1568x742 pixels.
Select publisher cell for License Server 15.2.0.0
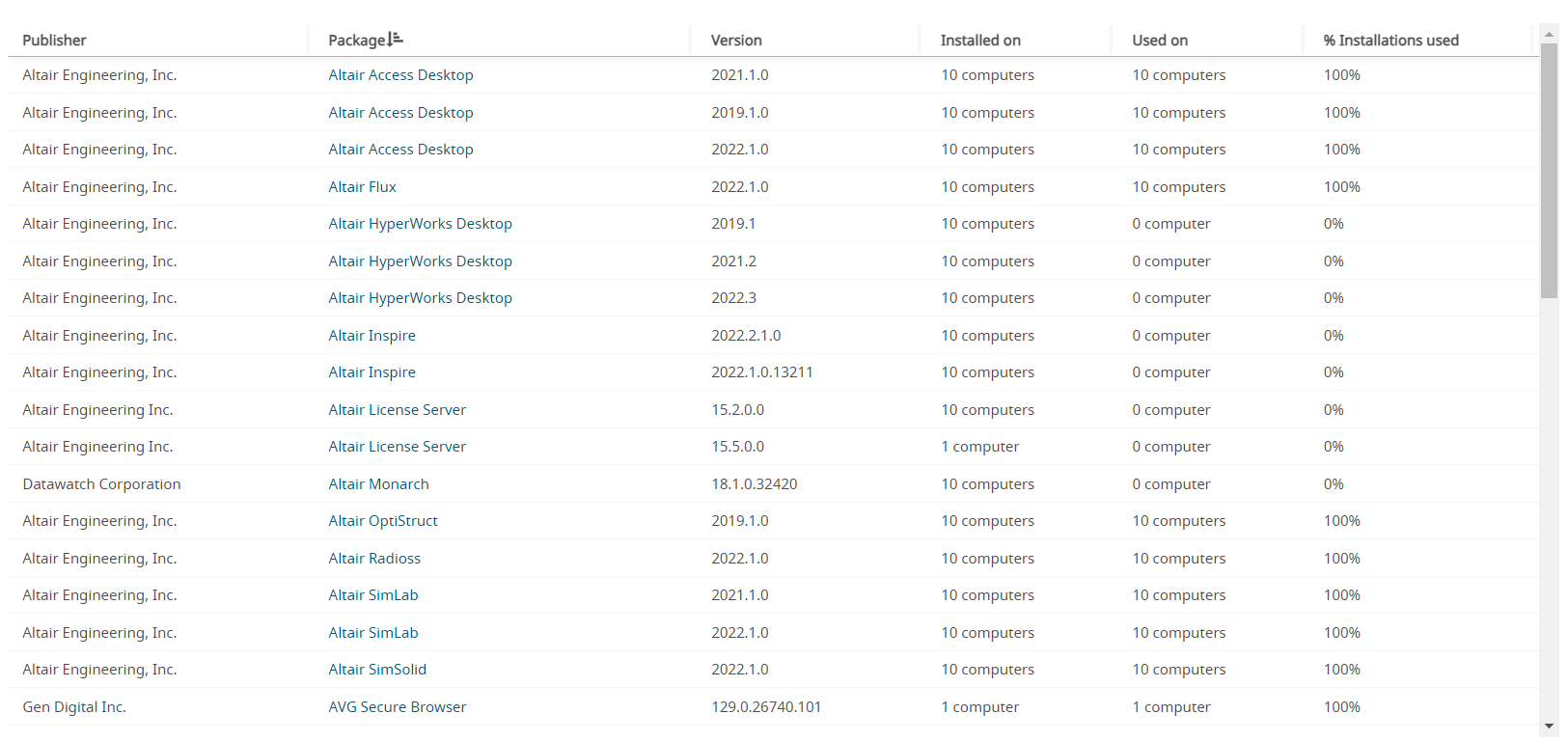[97, 410]
